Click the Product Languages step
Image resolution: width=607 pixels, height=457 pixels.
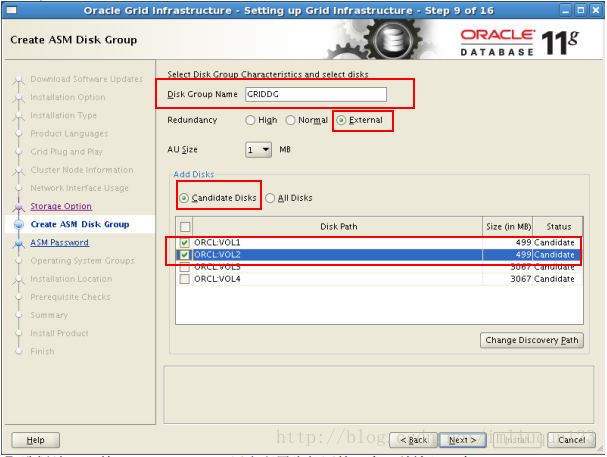click(69, 134)
